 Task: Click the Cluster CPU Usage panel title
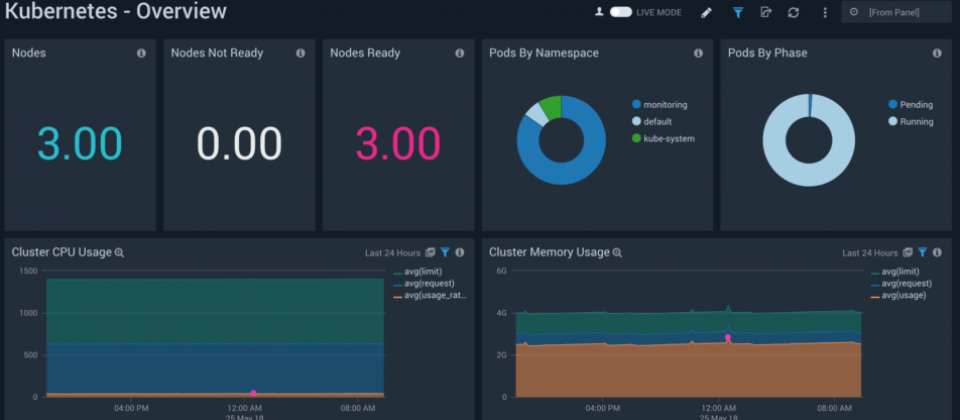[x=62, y=252]
